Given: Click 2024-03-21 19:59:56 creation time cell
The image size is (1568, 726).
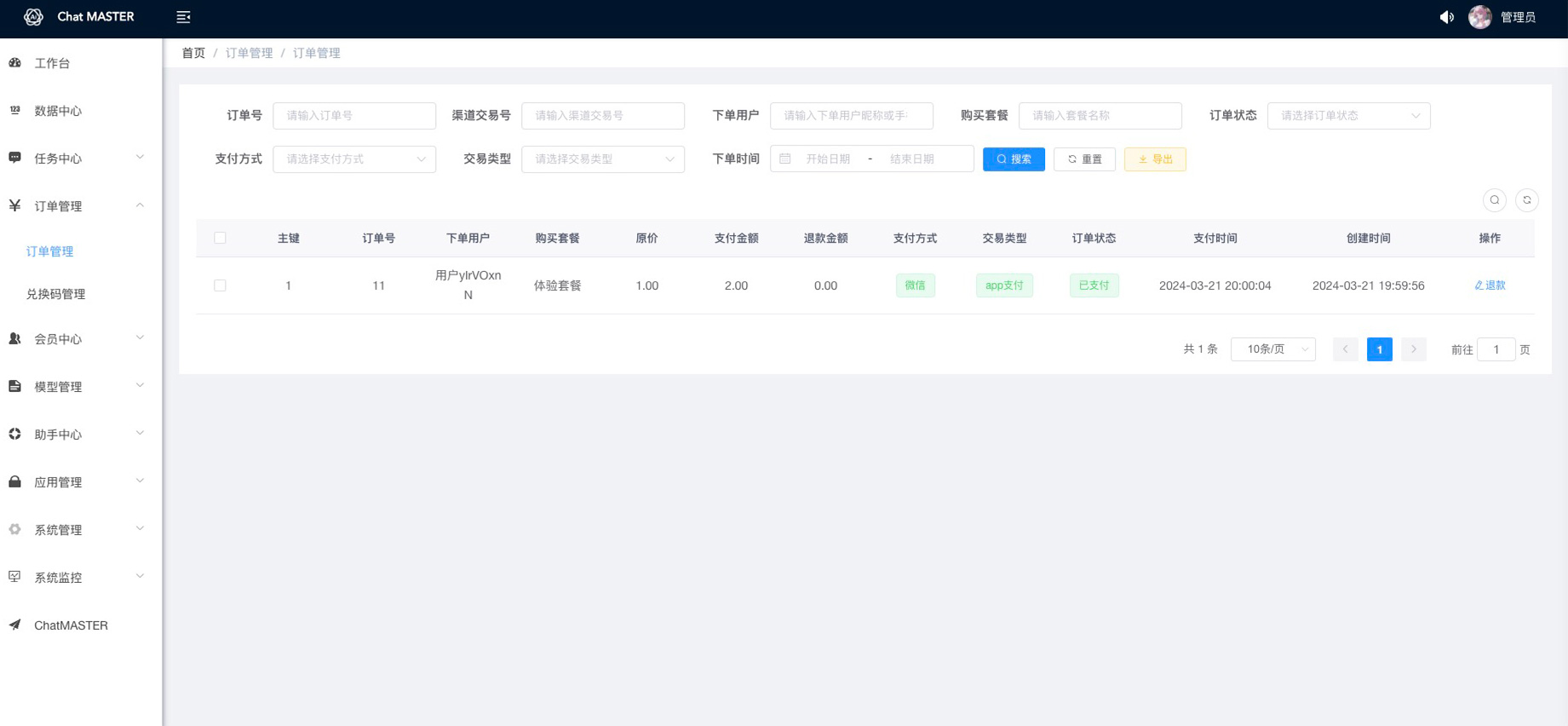Looking at the screenshot, I should [1369, 285].
